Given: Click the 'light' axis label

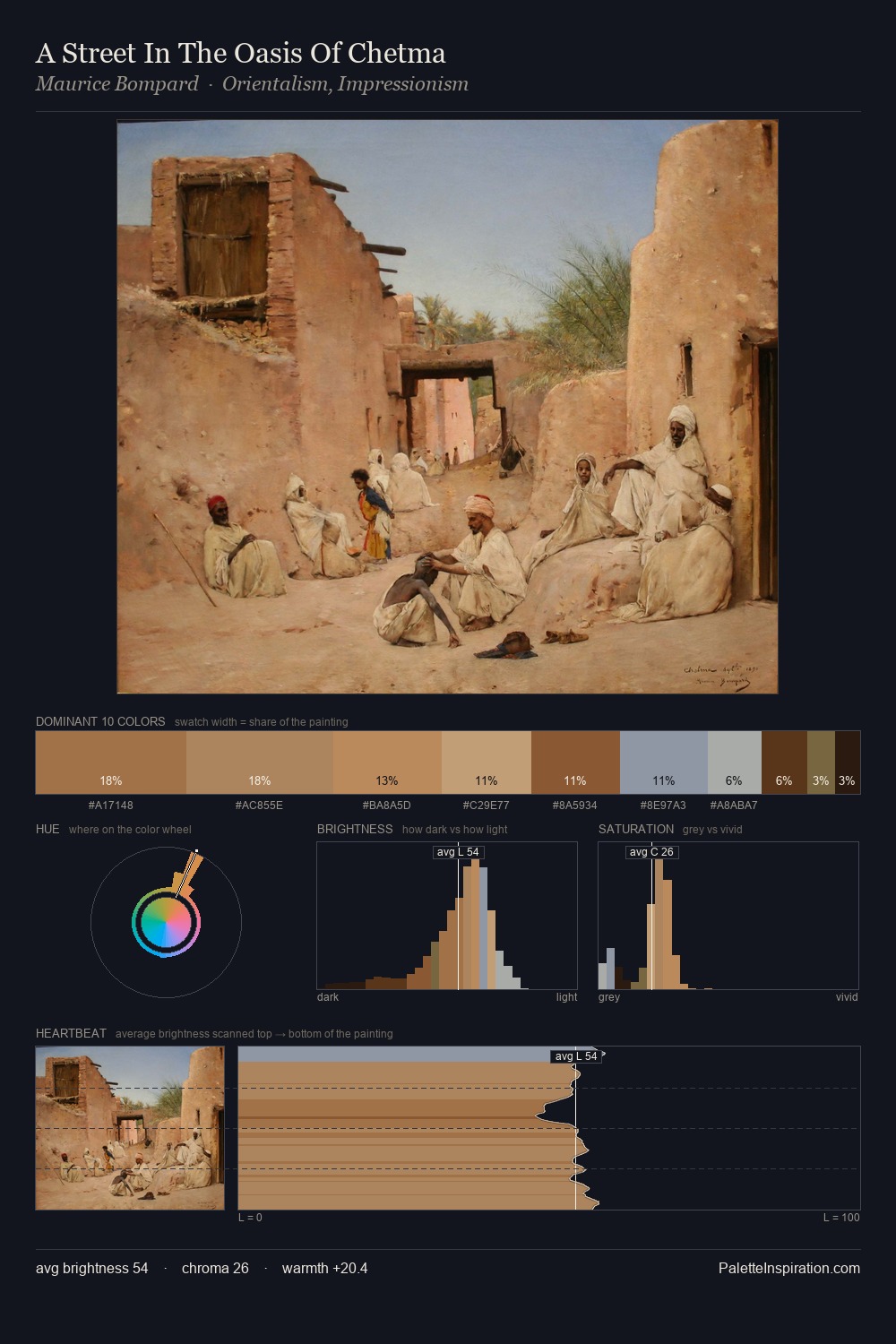Looking at the screenshot, I should 566,997.
